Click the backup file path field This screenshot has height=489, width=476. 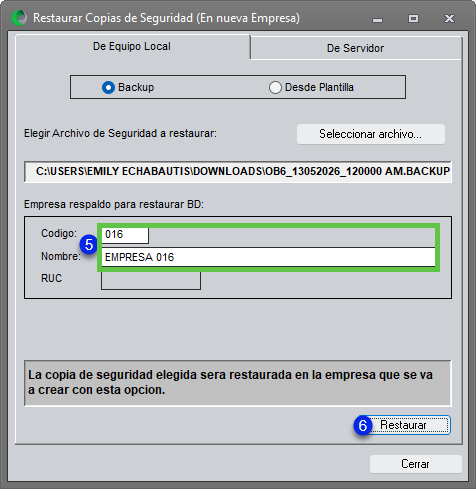[x=238, y=171]
